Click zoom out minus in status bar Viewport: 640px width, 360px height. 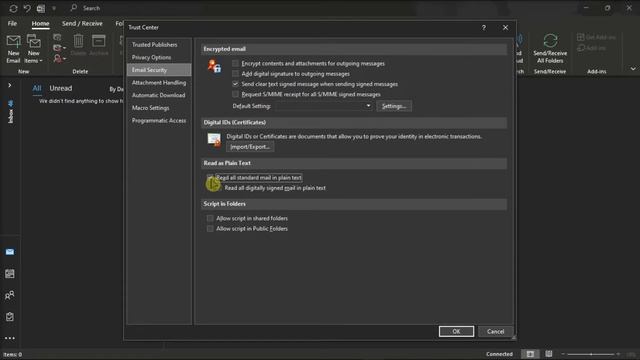(563, 354)
